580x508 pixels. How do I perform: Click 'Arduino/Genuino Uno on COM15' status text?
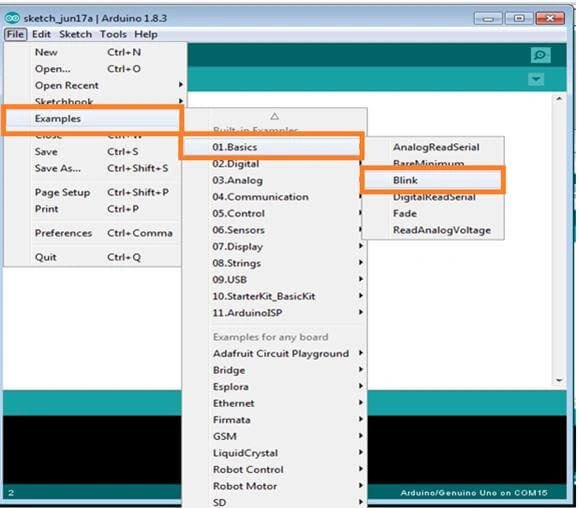473,493
